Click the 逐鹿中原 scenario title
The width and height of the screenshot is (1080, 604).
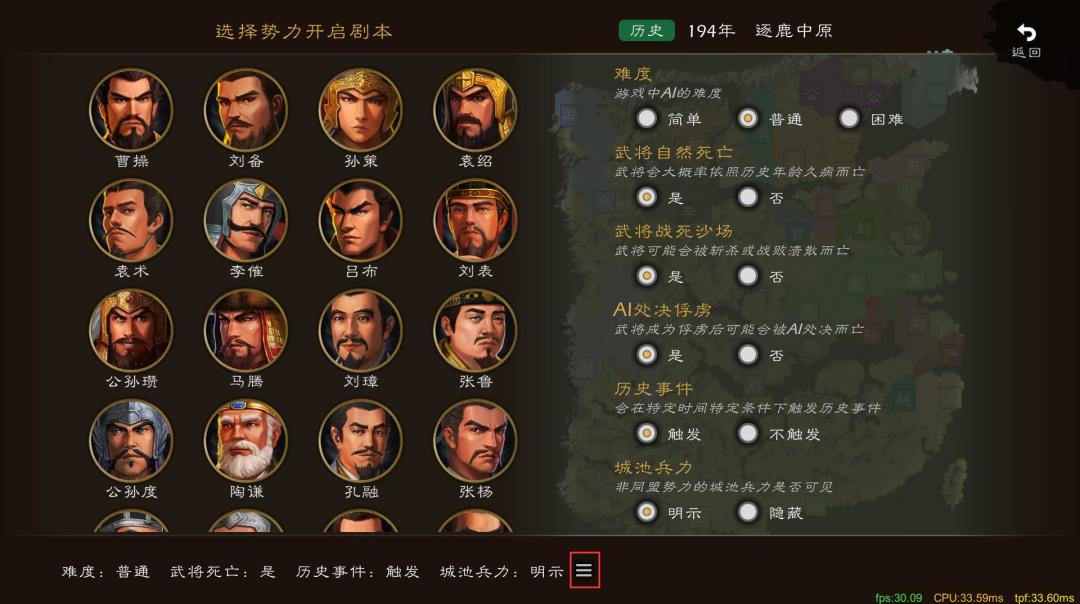(x=793, y=31)
